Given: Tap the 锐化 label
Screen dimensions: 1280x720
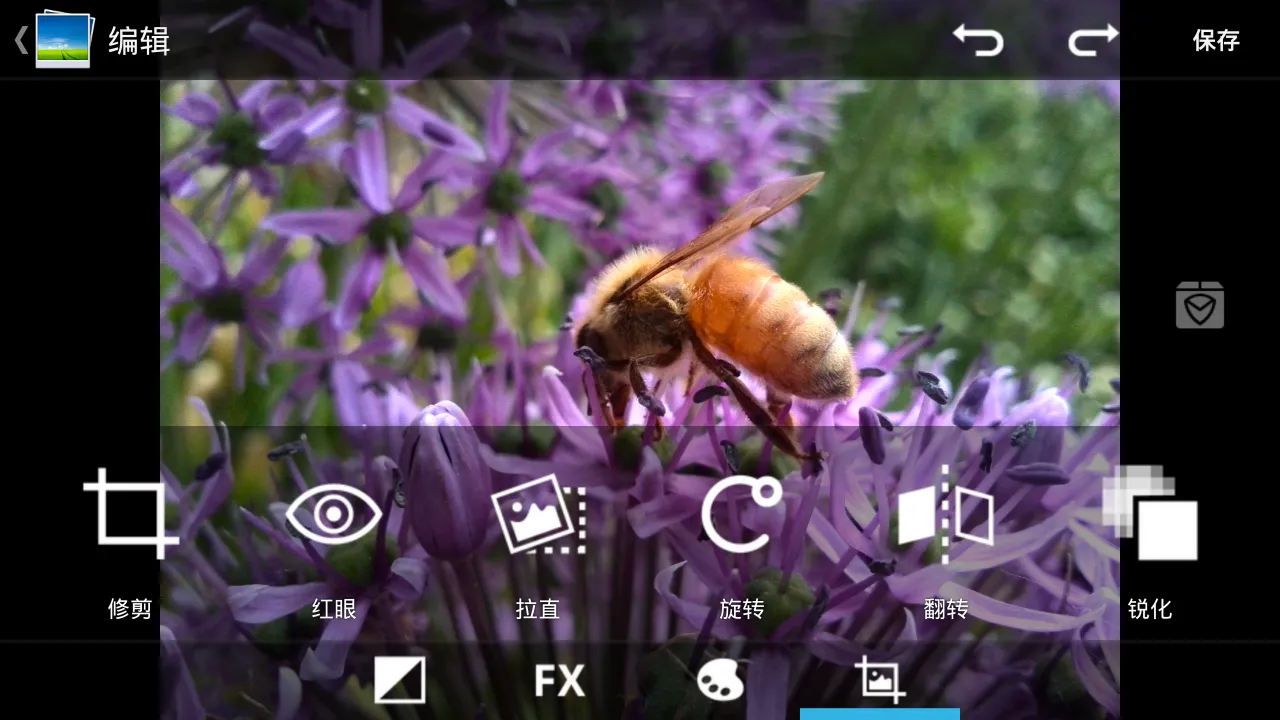Looking at the screenshot, I should point(1150,608).
